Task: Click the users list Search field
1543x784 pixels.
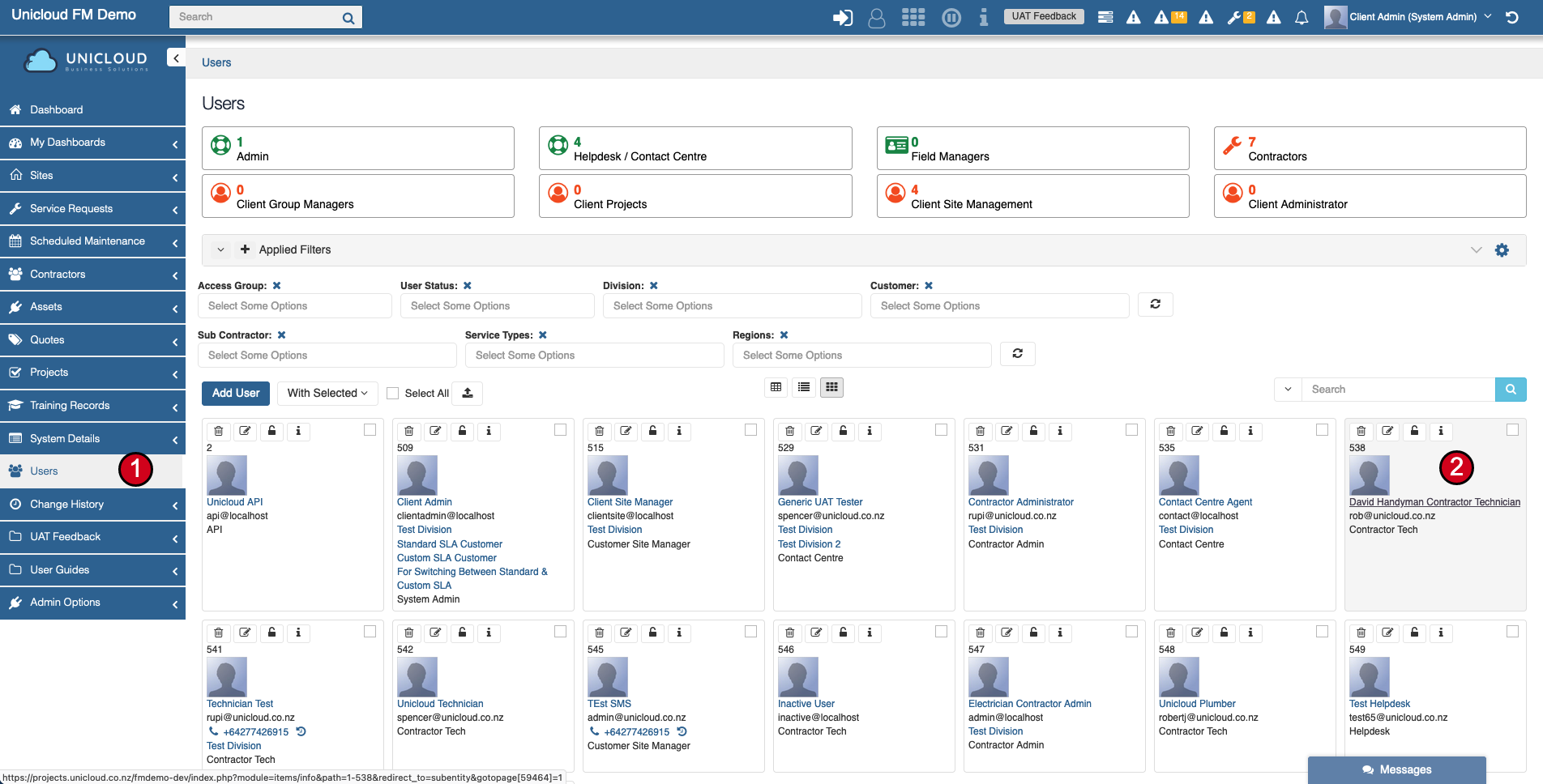Action: tap(1399, 390)
